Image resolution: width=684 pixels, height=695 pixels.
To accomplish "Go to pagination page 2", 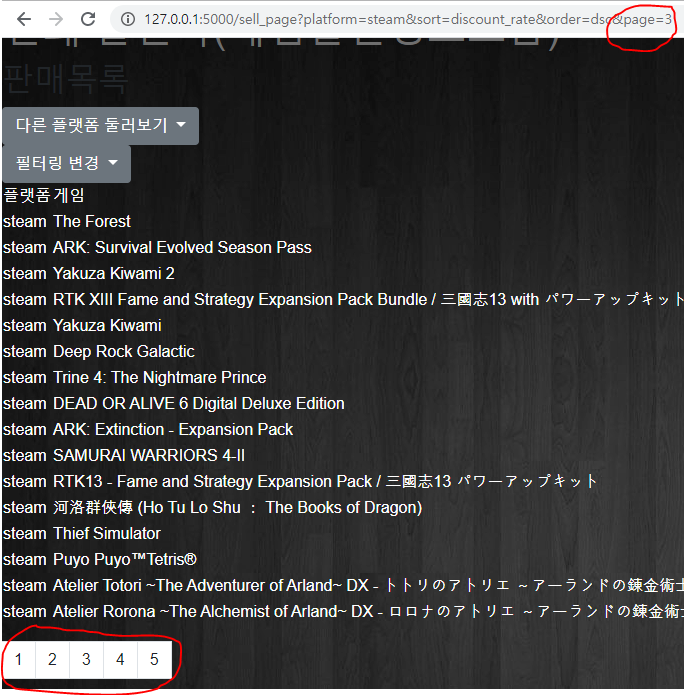I will click(52, 660).
